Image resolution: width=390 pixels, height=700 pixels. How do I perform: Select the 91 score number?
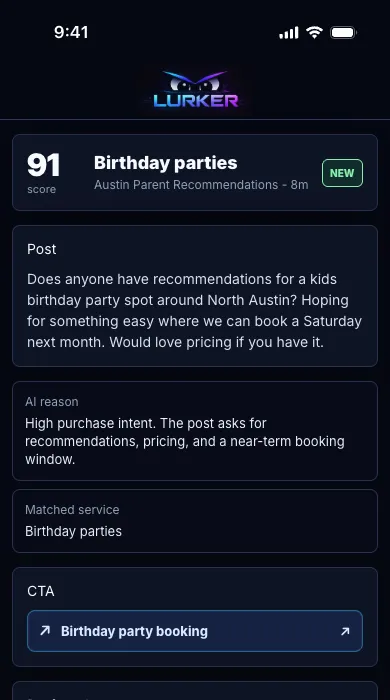[43, 165]
